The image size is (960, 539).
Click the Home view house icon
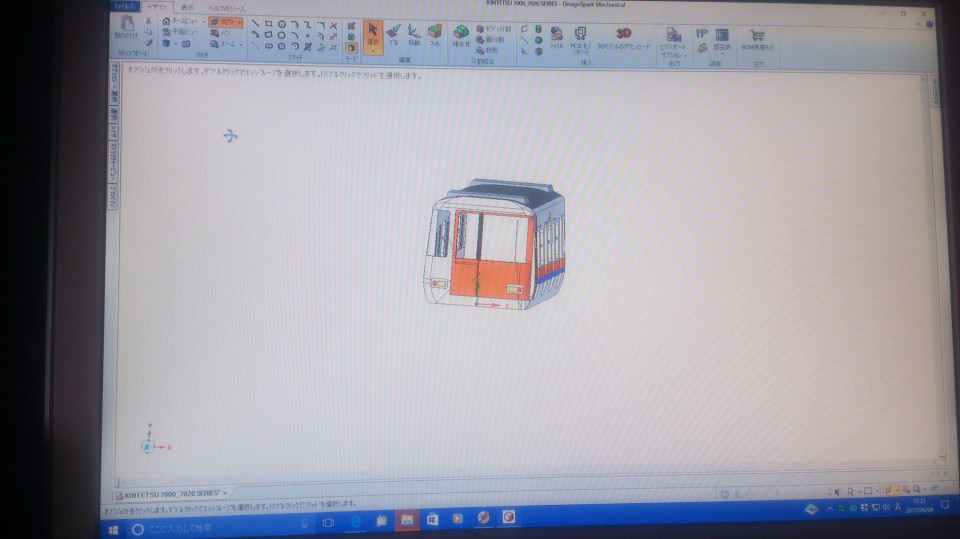tap(166, 21)
